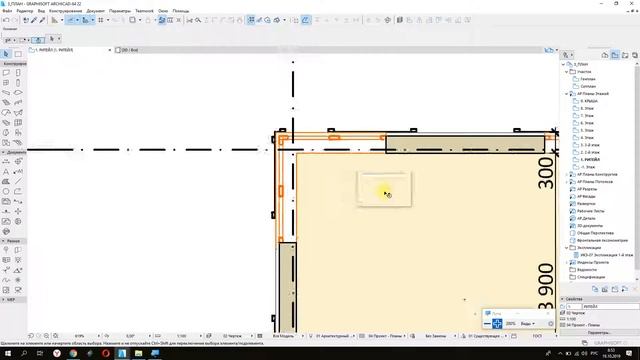Select the 9. КРЫША view in Navigator
Screen dimensions: 640x360
tap(589, 101)
